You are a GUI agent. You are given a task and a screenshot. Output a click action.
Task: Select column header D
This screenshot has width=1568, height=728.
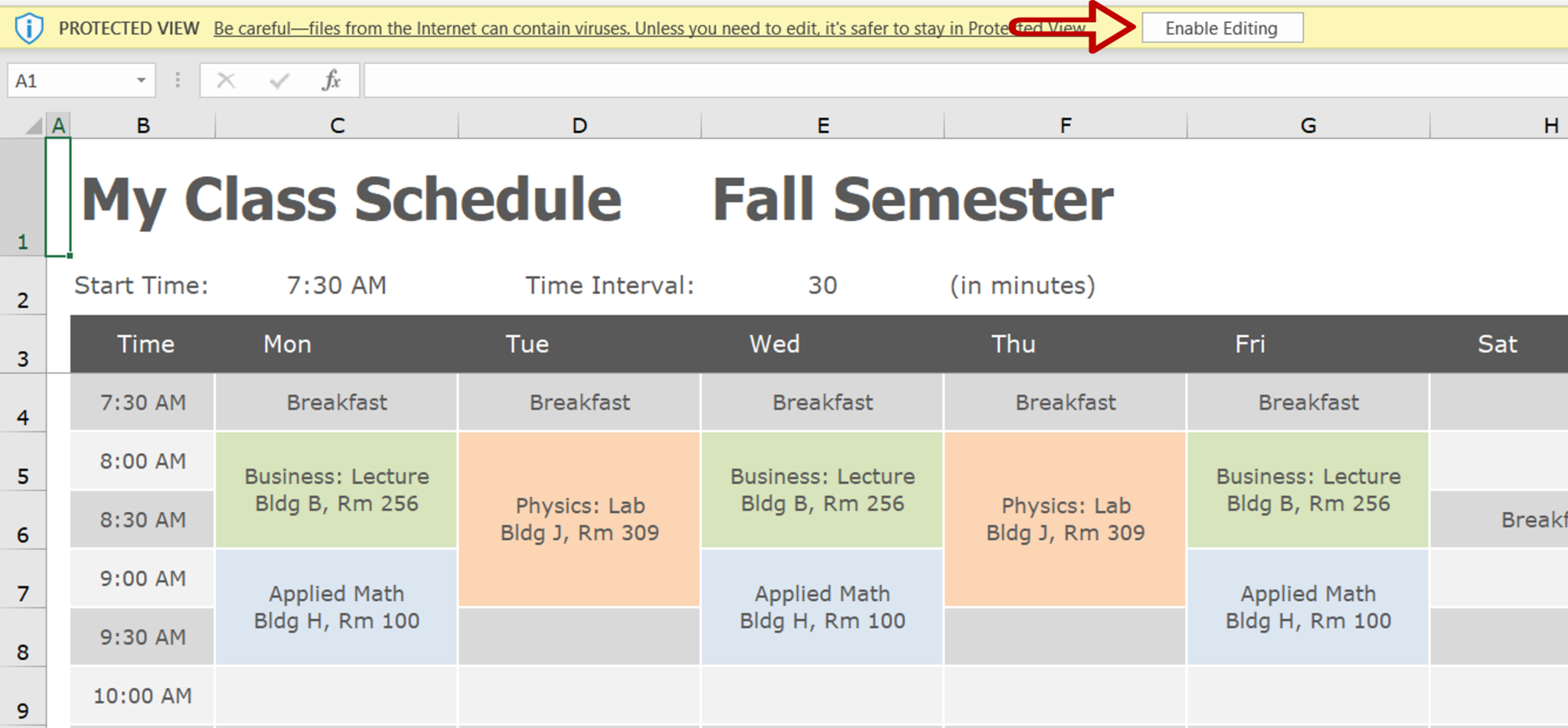click(x=579, y=124)
